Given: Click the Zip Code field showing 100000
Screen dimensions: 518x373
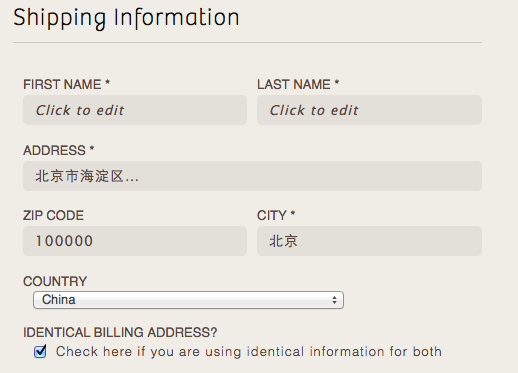Looking at the screenshot, I should click(135, 241).
